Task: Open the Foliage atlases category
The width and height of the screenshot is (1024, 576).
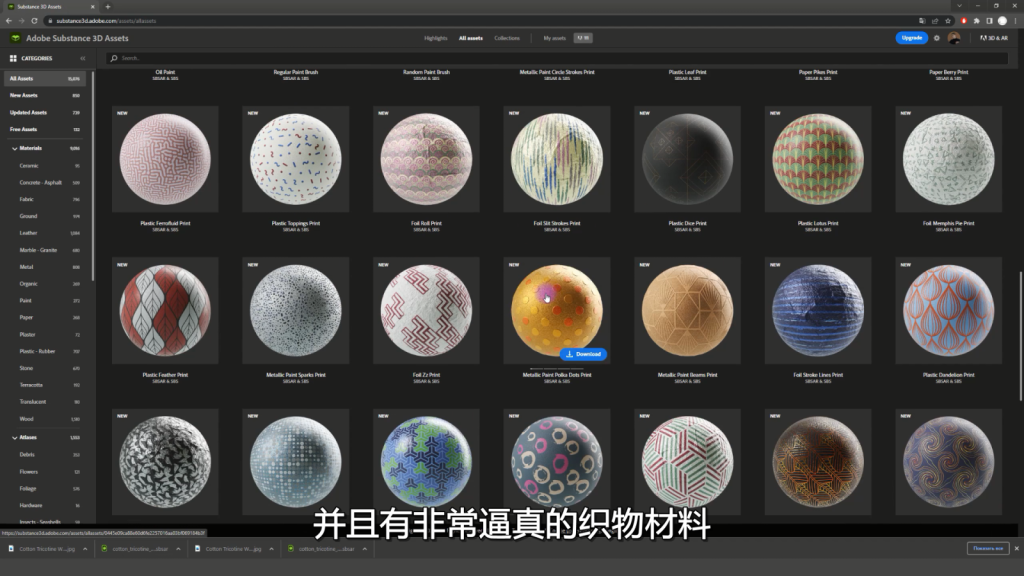Action: click(x=28, y=488)
